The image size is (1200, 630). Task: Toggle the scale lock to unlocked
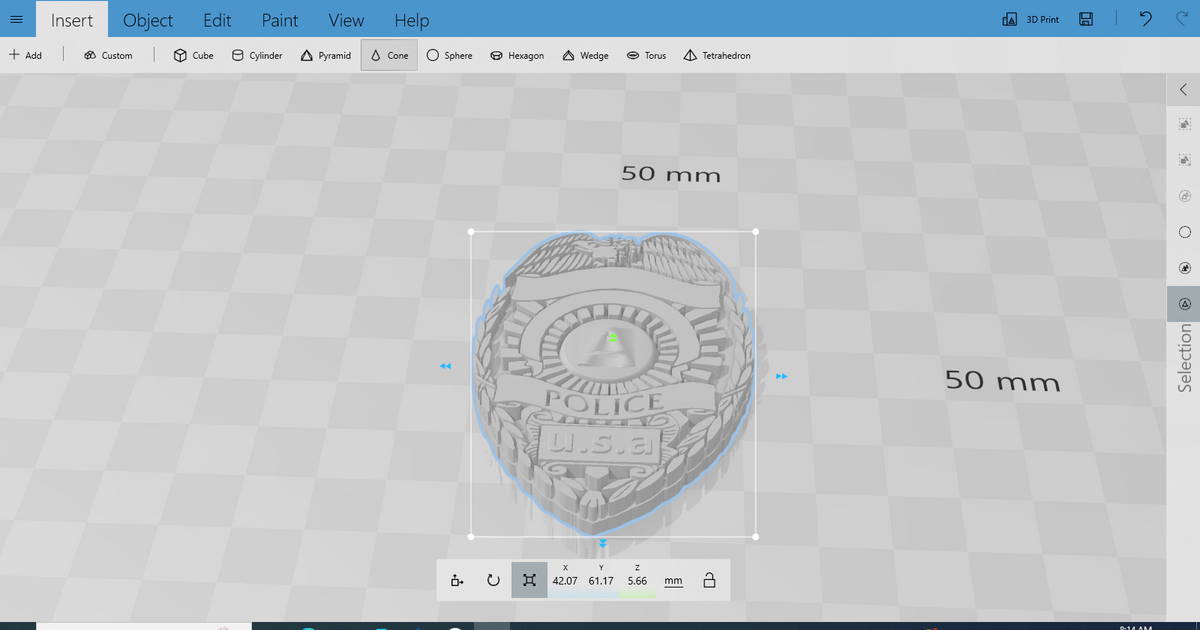coord(709,579)
